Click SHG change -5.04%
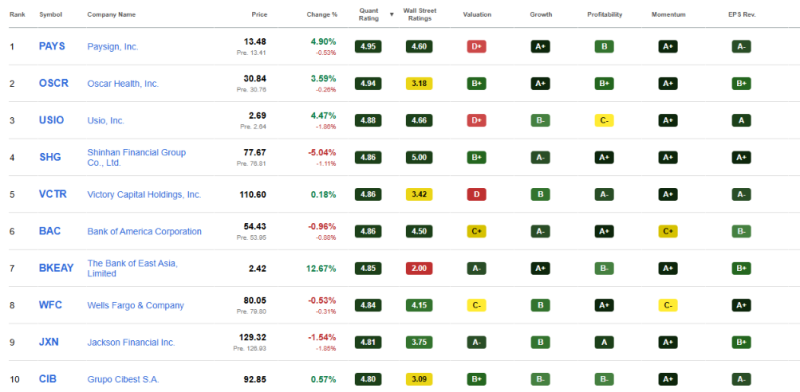The height and width of the screenshot is (392, 800). pyautogui.click(x=322, y=152)
